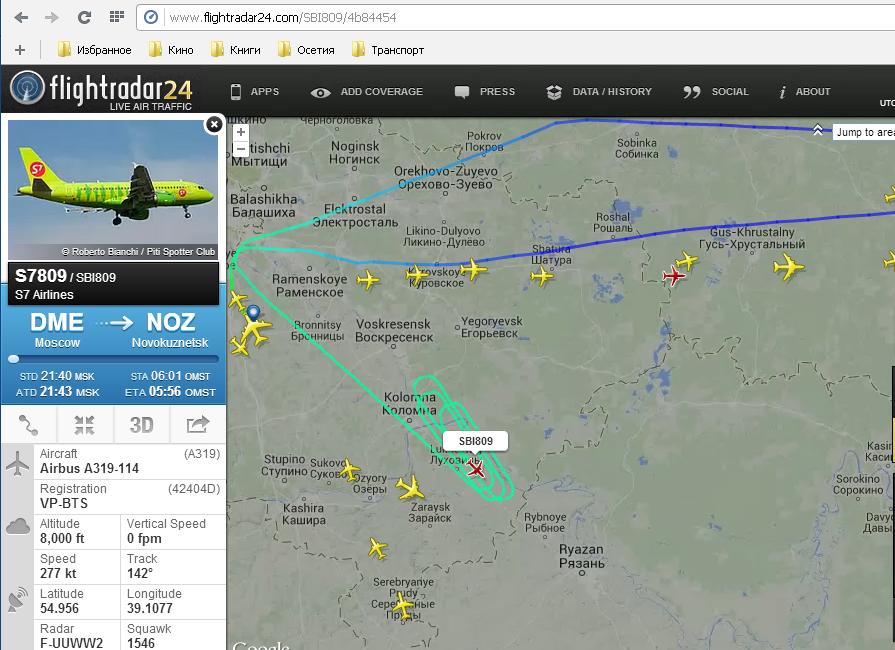Click the S7 aircraft photo thumbnail

pyautogui.click(x=113, y=189)
